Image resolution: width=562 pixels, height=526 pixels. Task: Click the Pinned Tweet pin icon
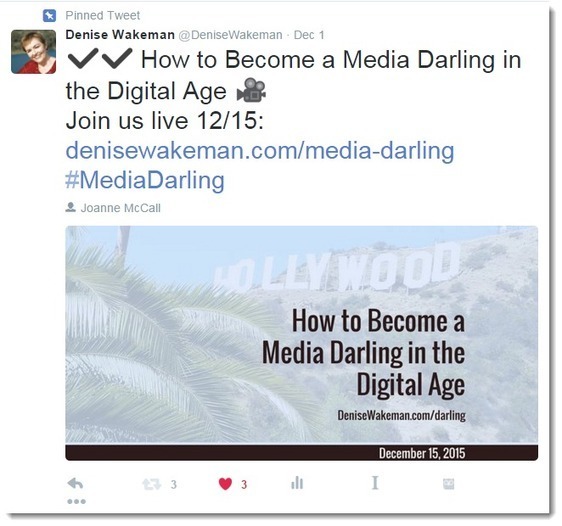(49, 15)
